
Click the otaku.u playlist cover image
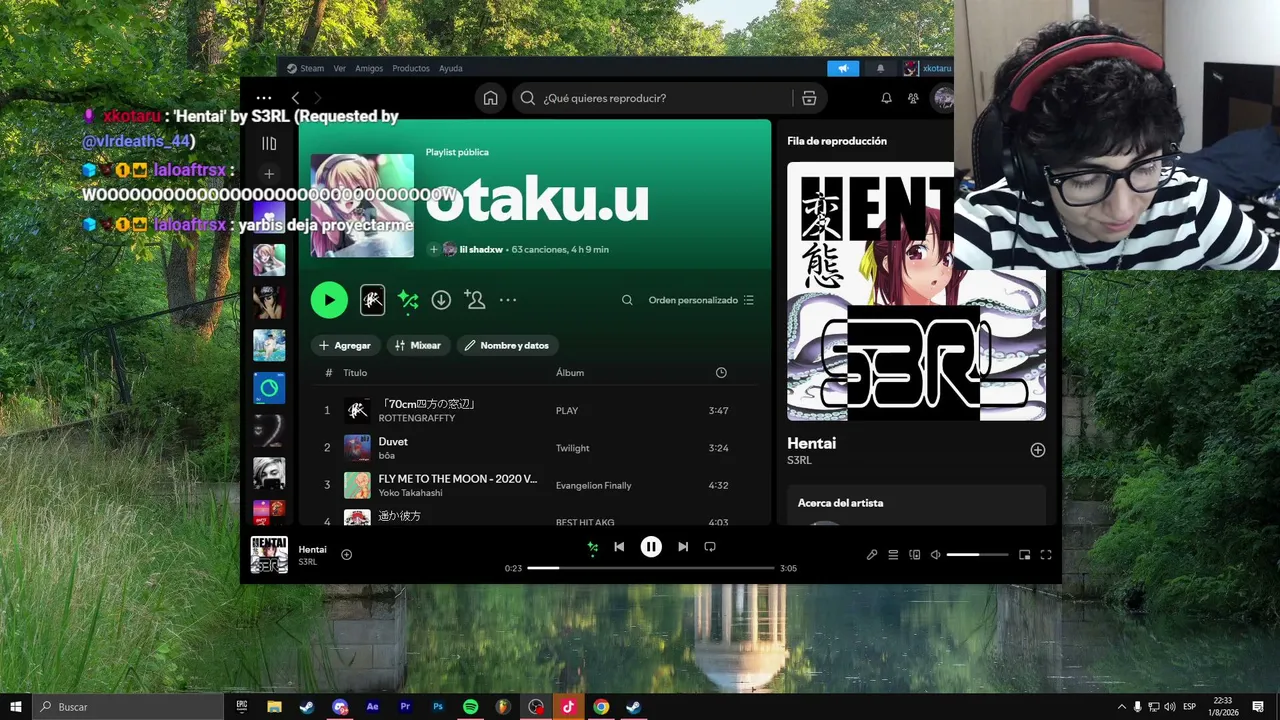click(x=362, y=205)
